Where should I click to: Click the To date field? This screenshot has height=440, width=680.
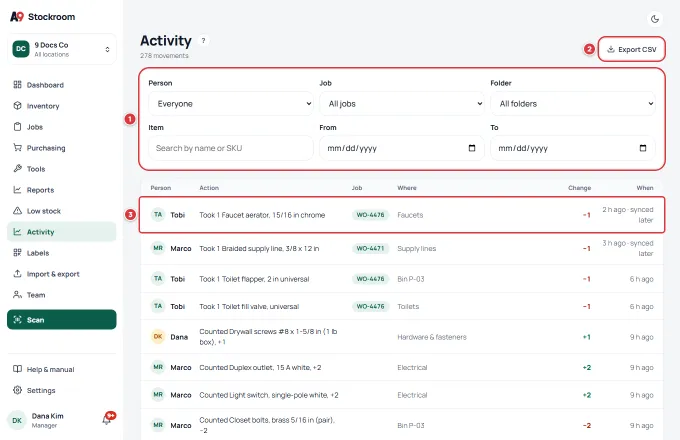click(x=572, y=148)
